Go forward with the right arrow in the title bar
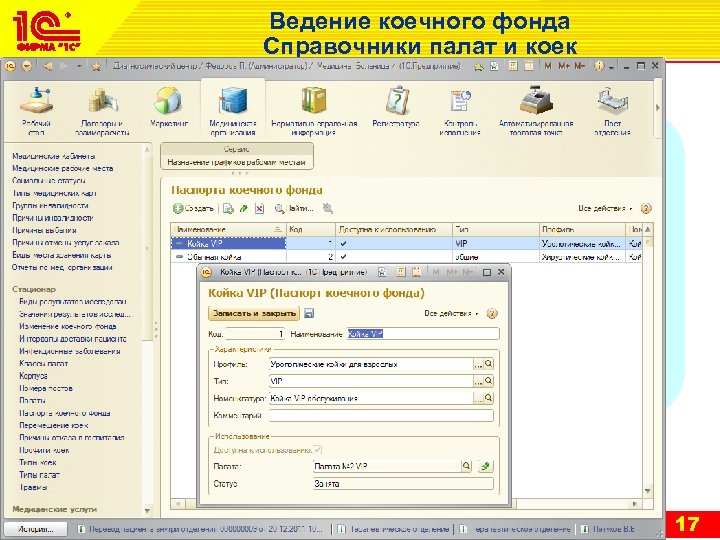This screenshot has height=540, width=720. pos(64,66)
